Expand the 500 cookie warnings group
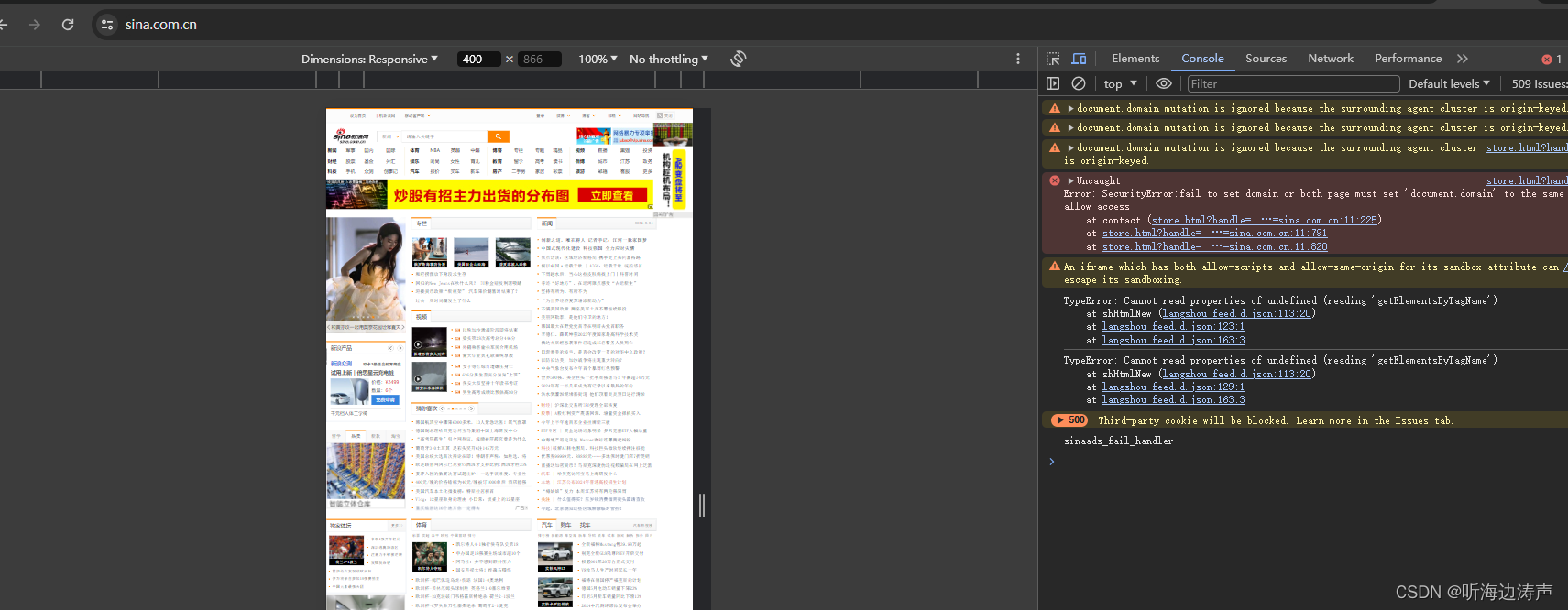1568x610 pixels. click(1069, 420)
